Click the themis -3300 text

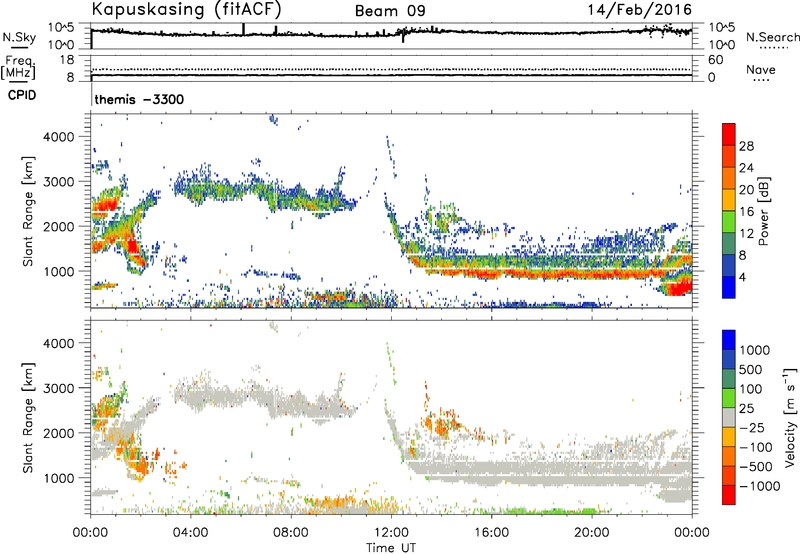tap(139, 99)
